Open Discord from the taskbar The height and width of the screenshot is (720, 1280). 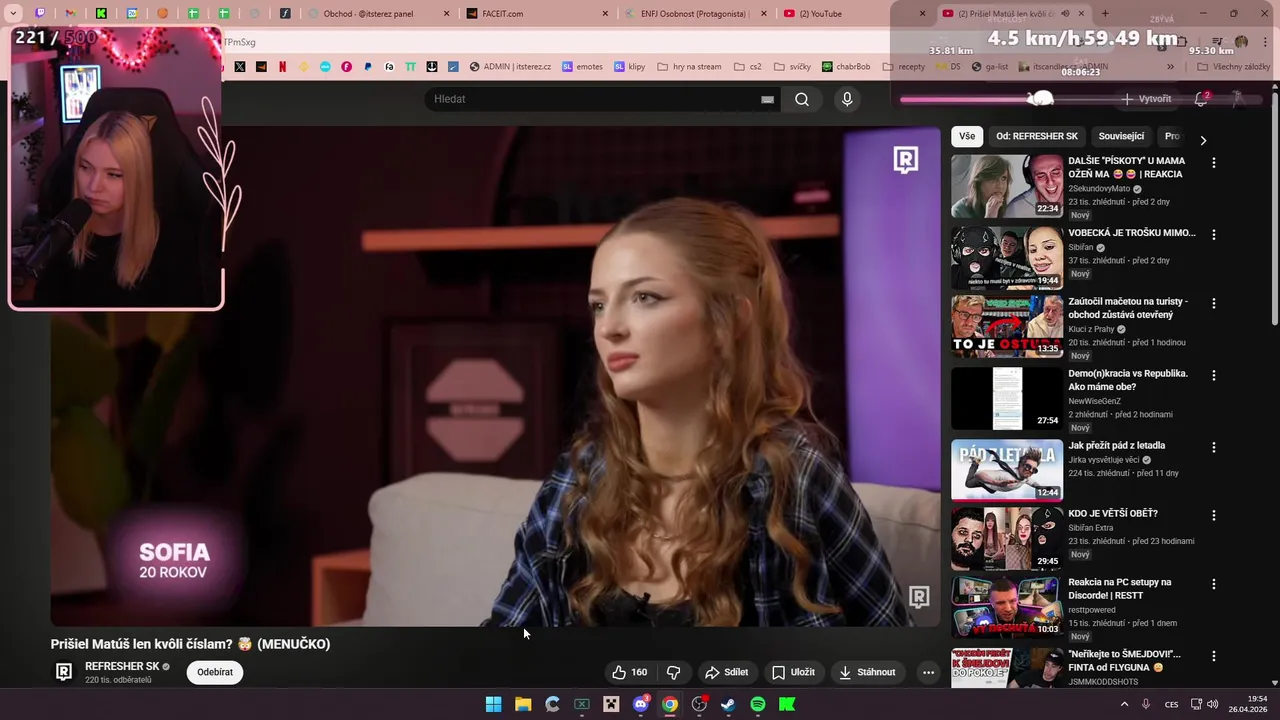pos(641,704)
